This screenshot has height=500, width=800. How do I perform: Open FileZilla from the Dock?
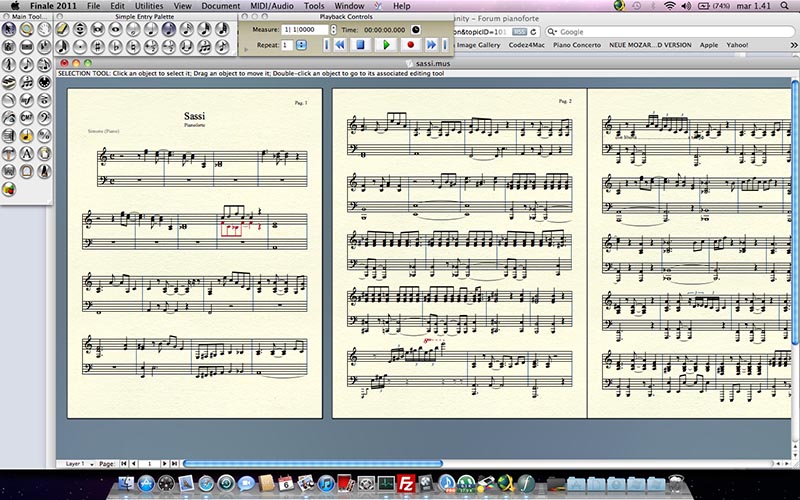coord(406,483)
